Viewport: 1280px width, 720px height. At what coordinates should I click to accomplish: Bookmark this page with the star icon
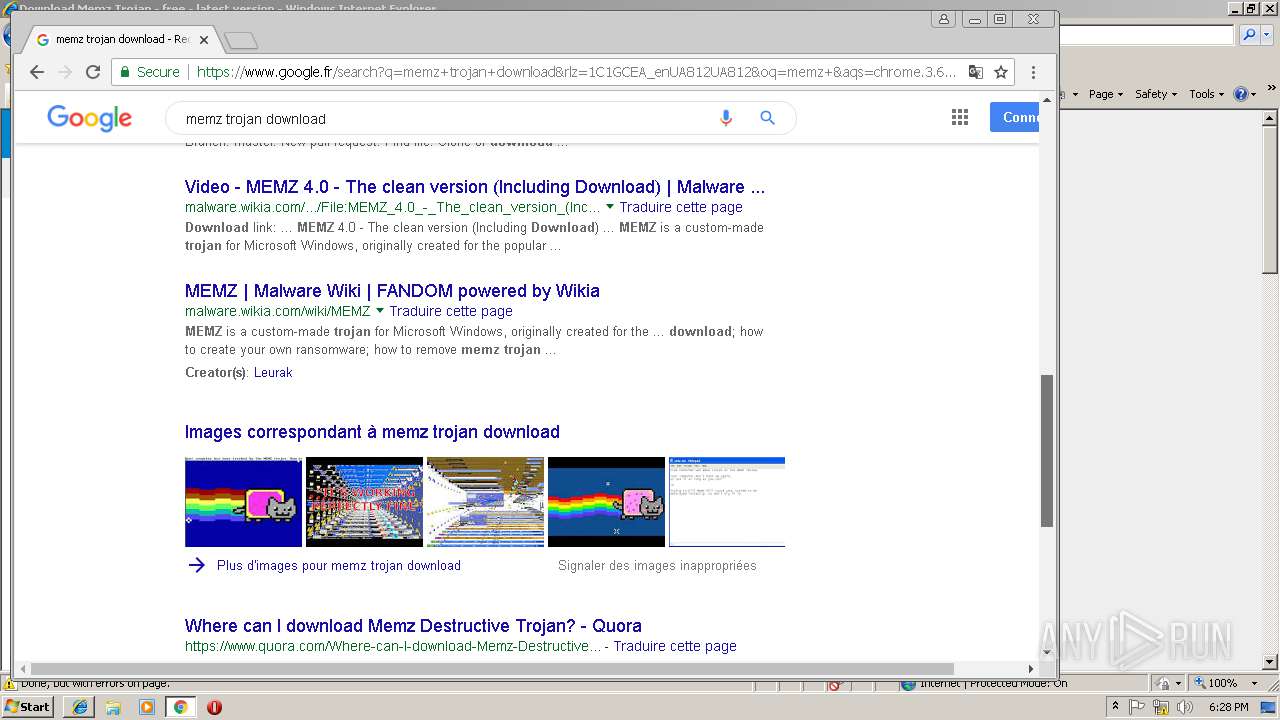pyautogui.click(x=1001, y=72)
